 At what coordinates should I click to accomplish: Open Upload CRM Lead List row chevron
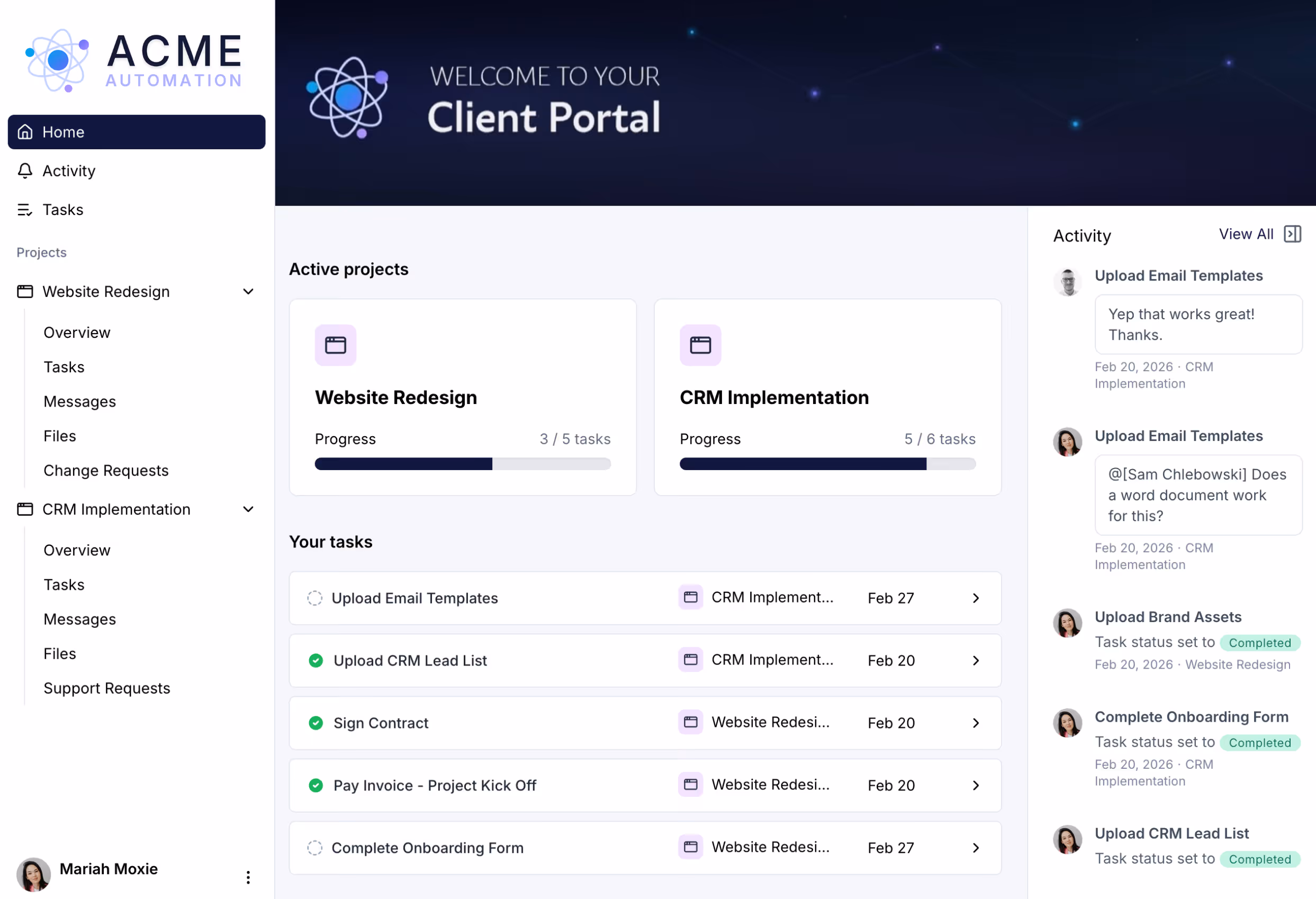(976, 661)
